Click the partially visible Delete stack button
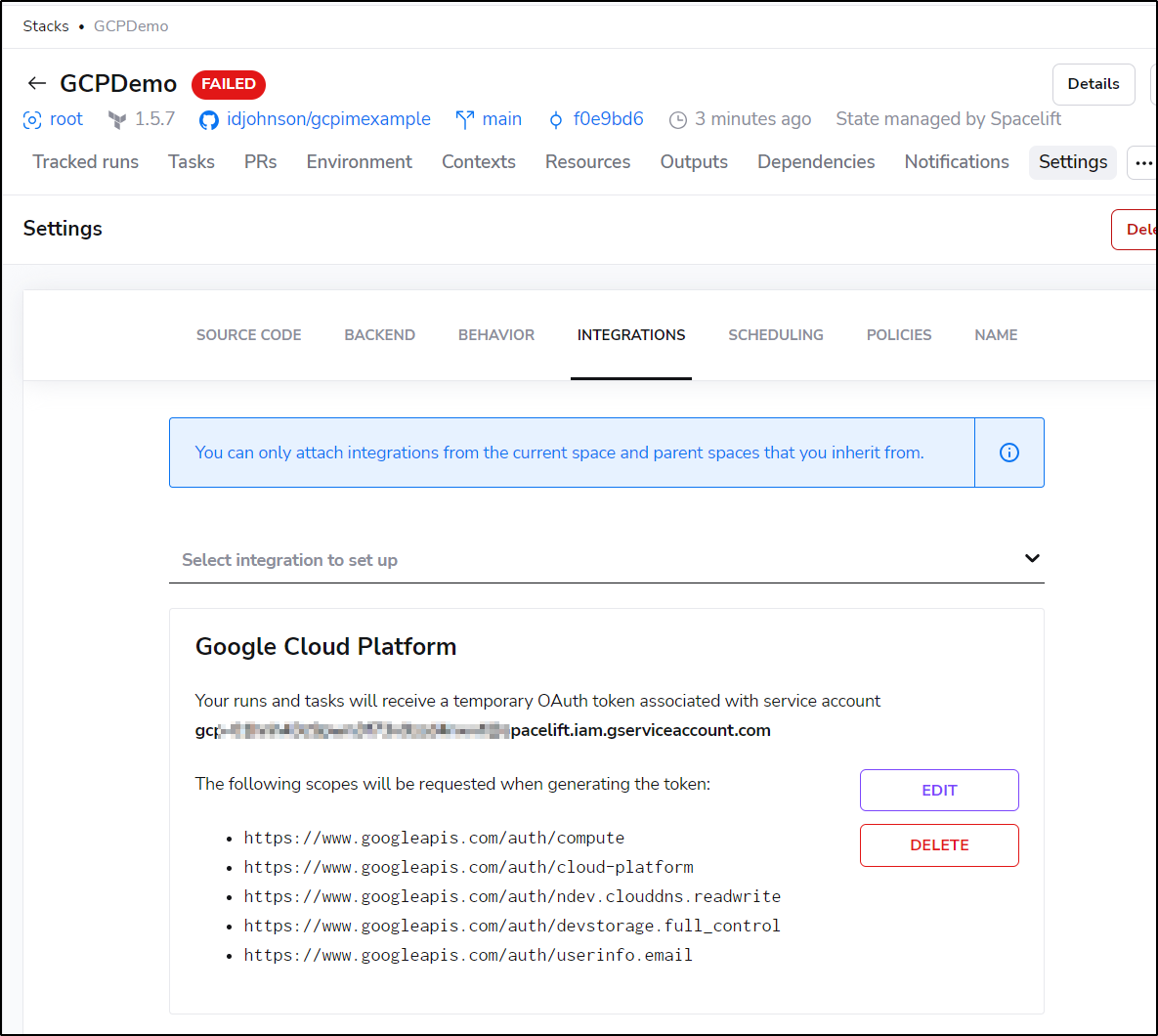The height and width of the screenshot is (1036, 1158). (x=1136, y=230)
